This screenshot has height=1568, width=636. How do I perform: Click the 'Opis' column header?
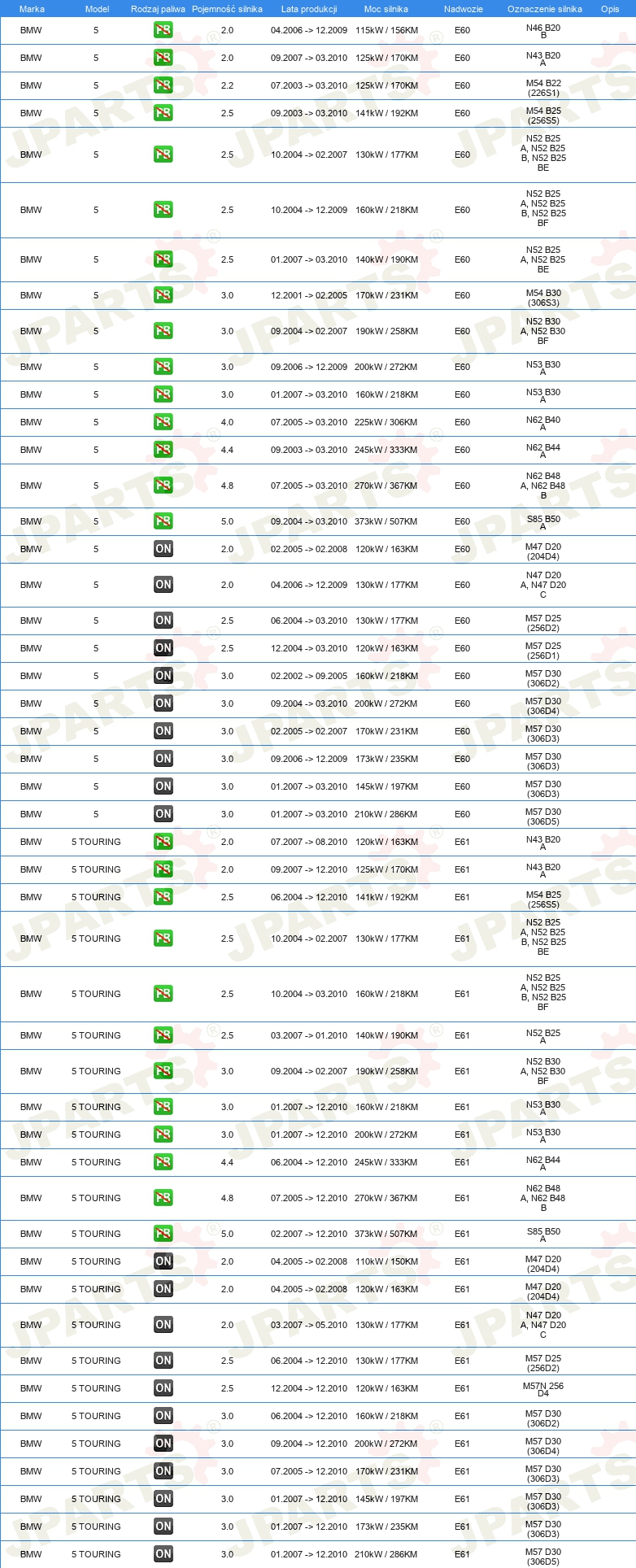pos(610,9)
